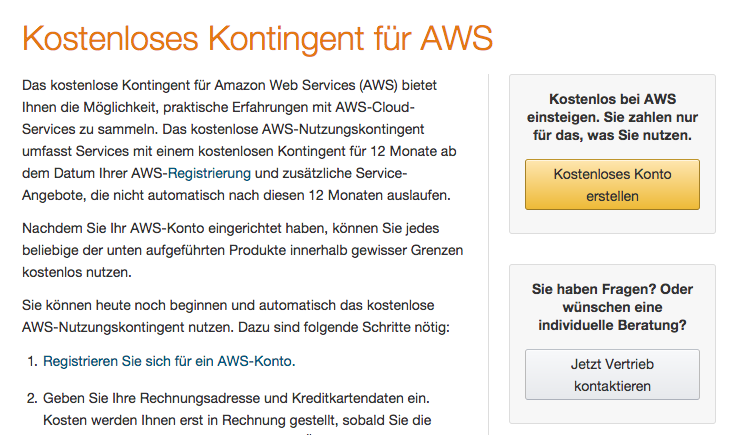Click the "Kostenlos bei AWS einsteigen" sidebar text
749x435 pixels.
coord(612,99)
